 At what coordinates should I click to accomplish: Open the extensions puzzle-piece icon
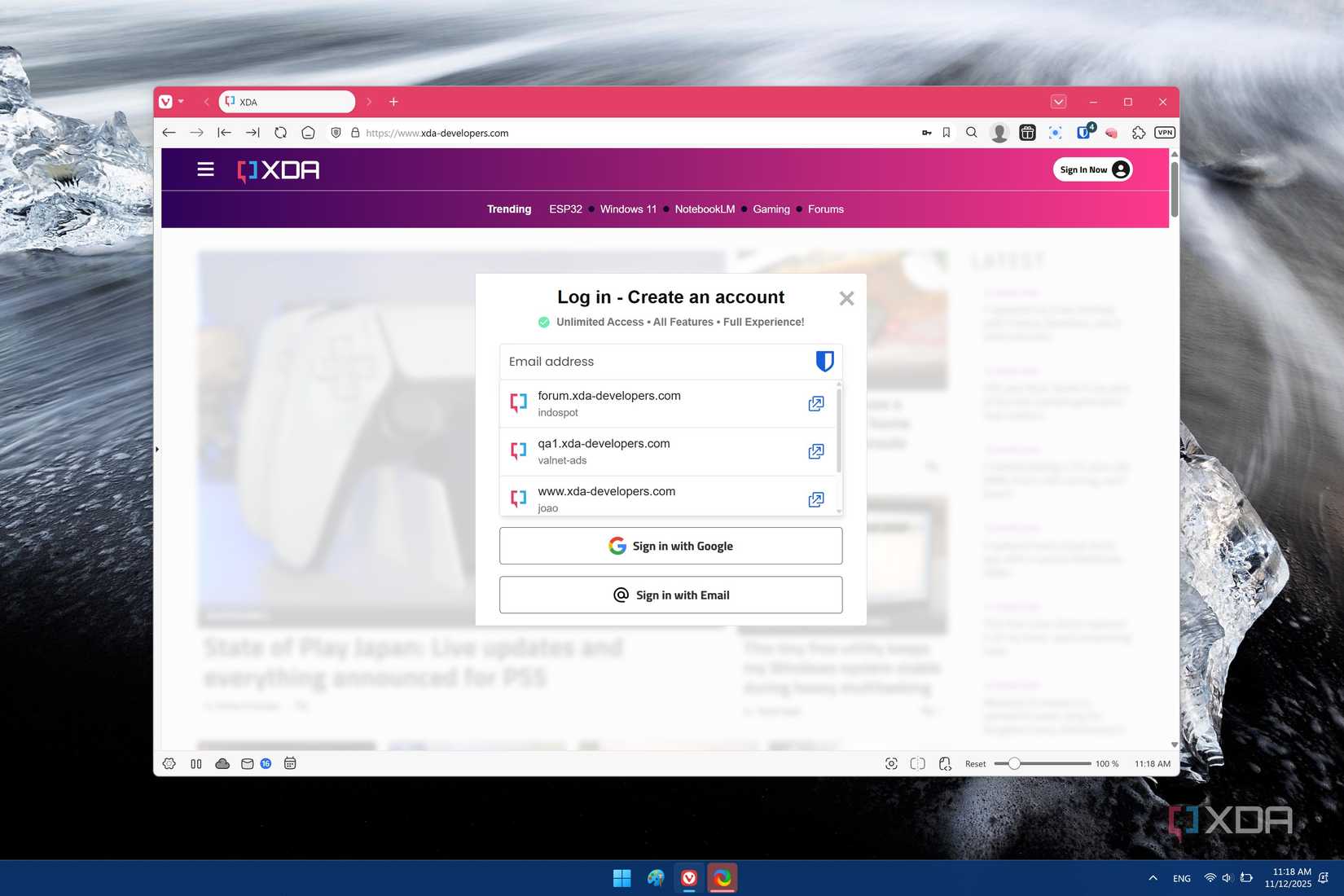click(1137, 132)
